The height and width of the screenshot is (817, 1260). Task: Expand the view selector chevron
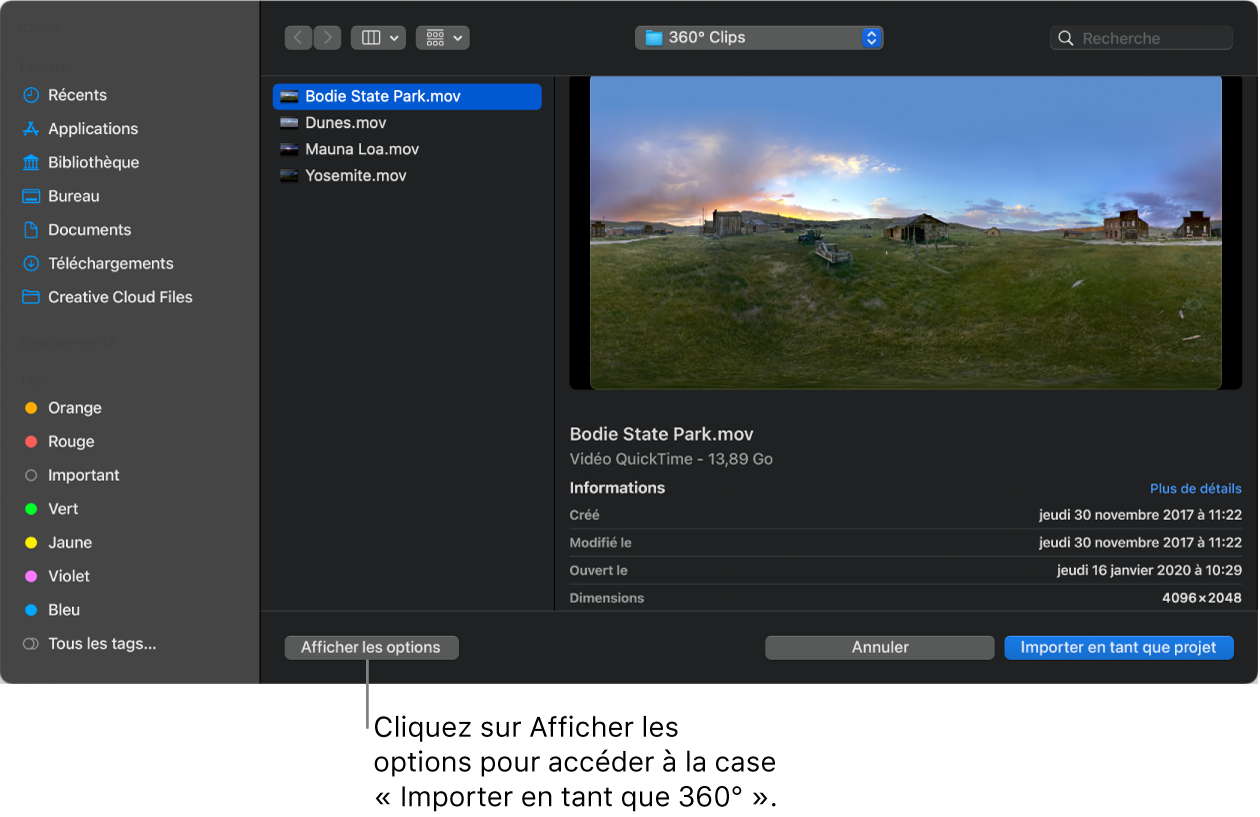pos(392,37)
